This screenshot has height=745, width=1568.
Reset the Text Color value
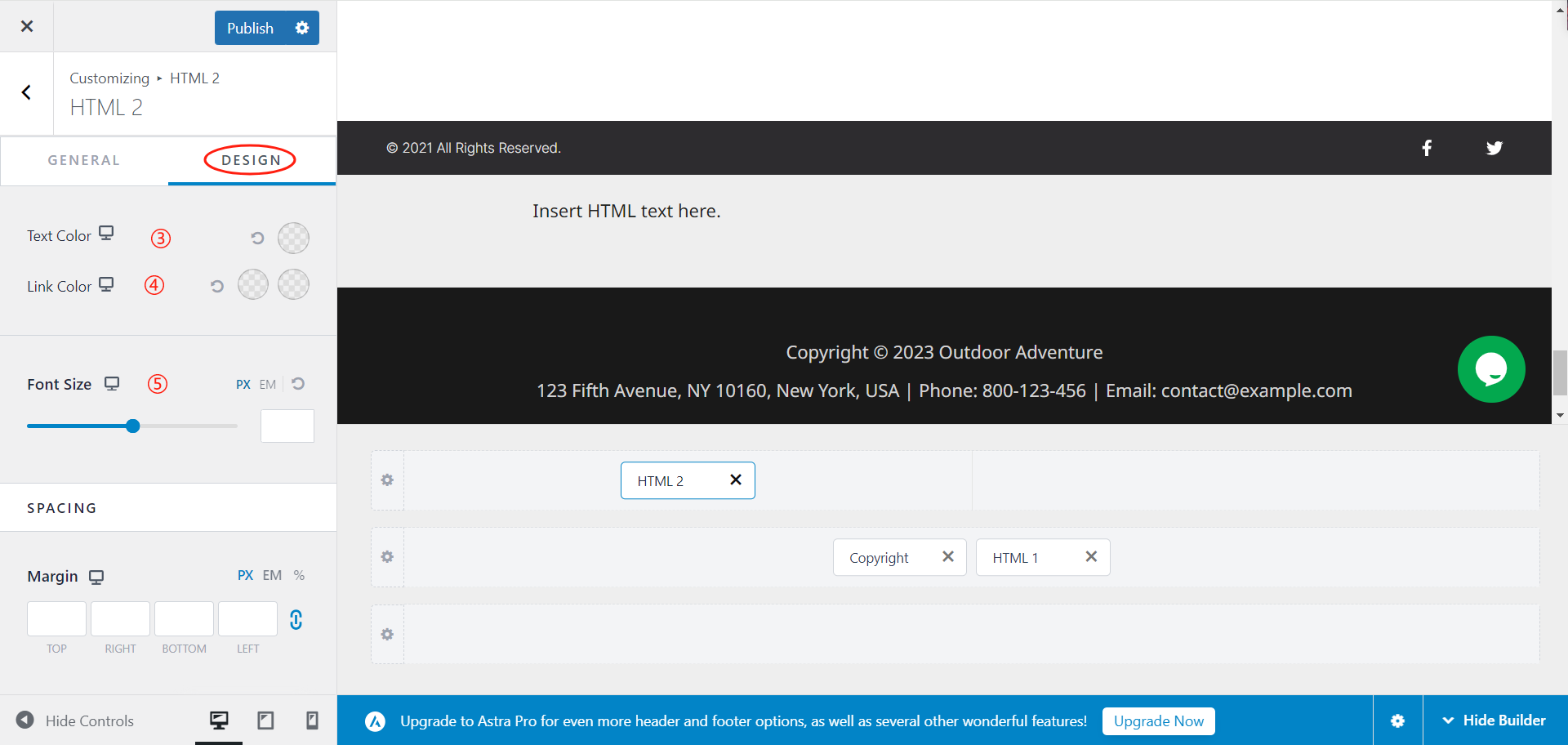(257, 238)
